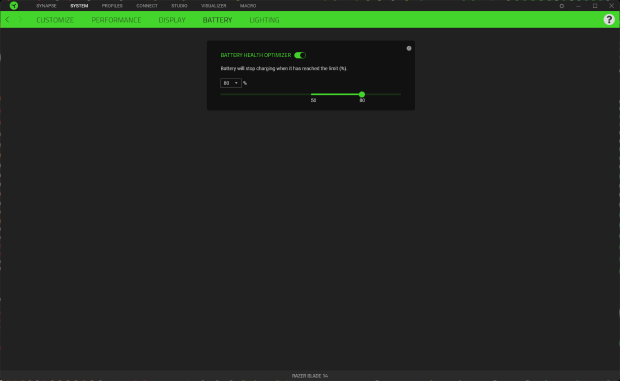Open the Synapse menu item
The height and width of the screenshot is (381, 620).
pyautogui.click(x=46, y=6)
